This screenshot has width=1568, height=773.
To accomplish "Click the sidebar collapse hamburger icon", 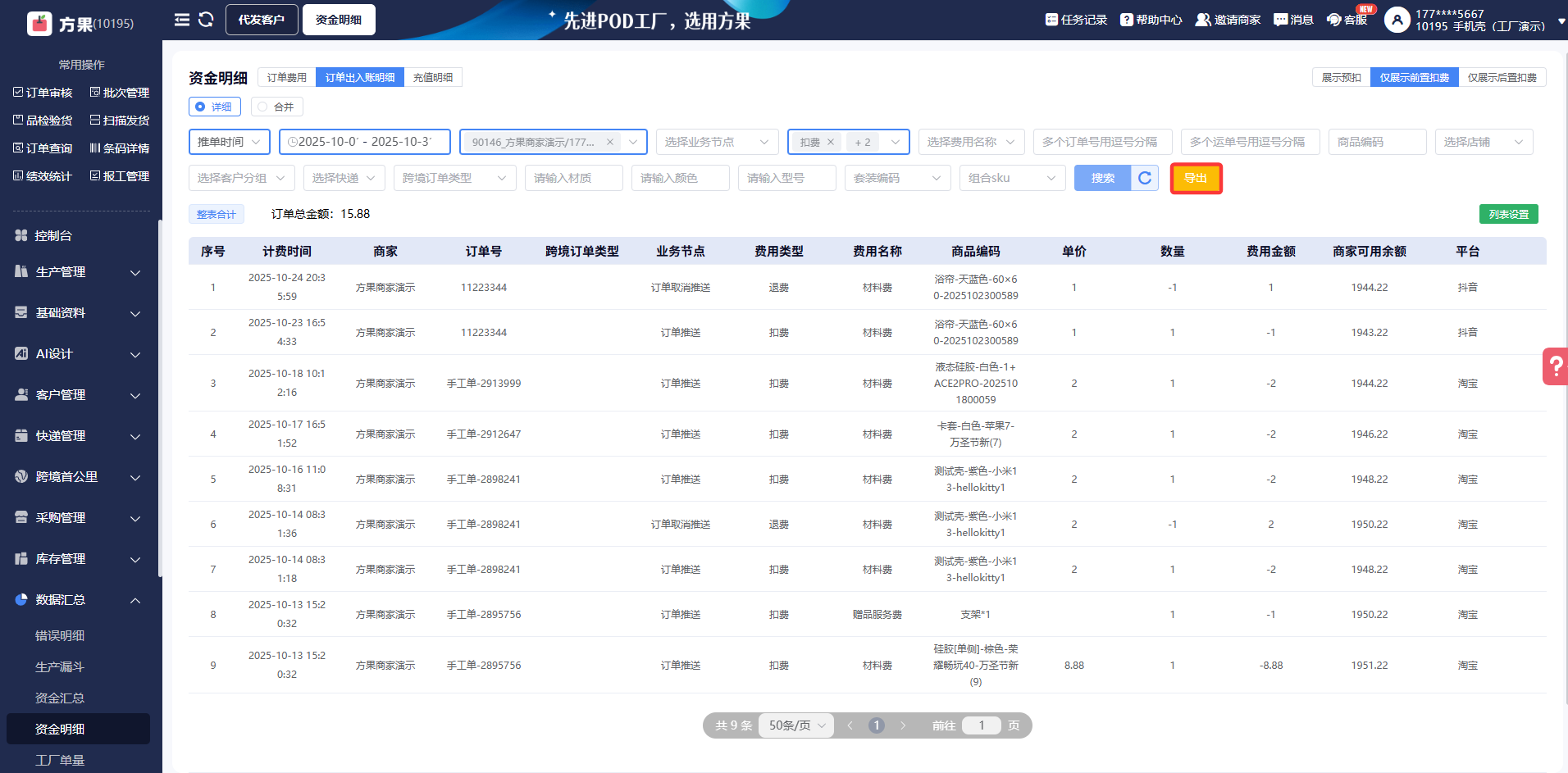I will 182,20.
